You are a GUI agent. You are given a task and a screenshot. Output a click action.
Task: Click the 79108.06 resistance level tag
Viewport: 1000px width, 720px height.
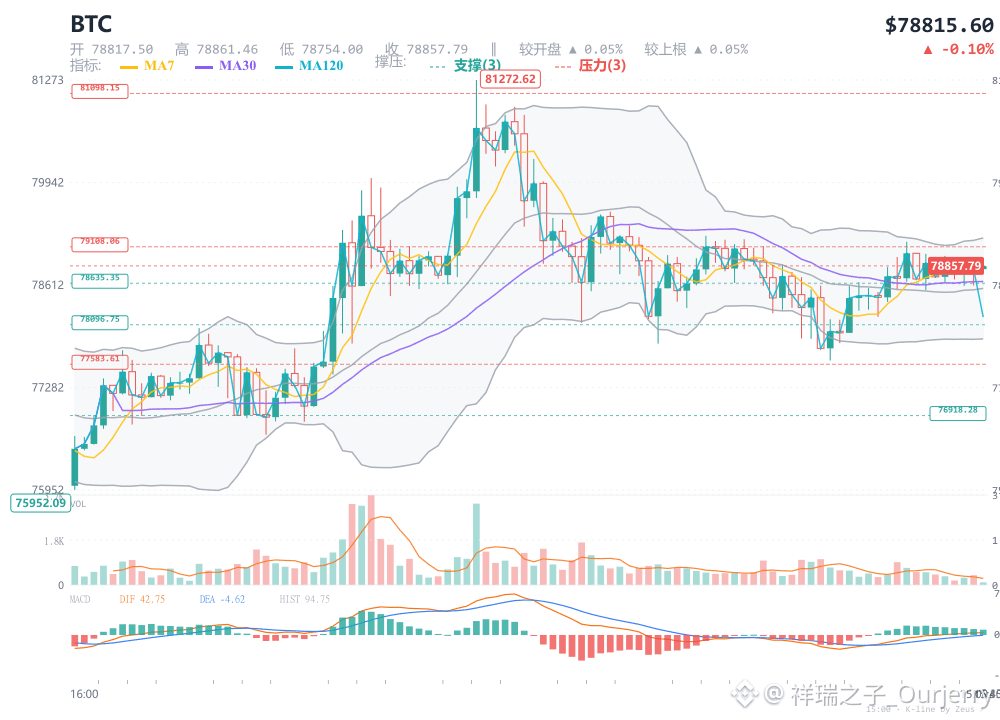pos(99,244)
